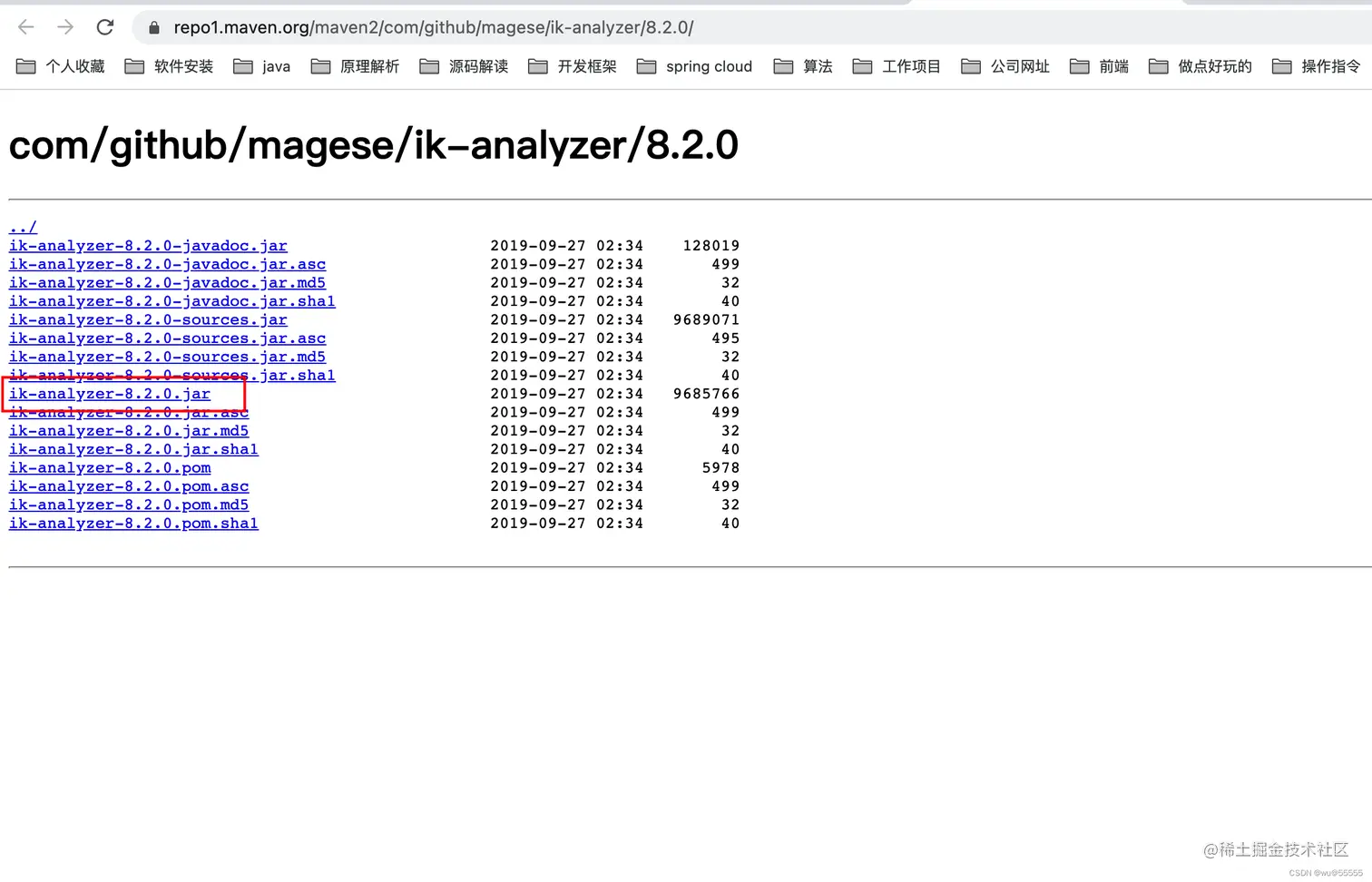
Task: Open ik-analyzer-8.2.0-sources.jar.sha1 link
Action: click(172, 375)
